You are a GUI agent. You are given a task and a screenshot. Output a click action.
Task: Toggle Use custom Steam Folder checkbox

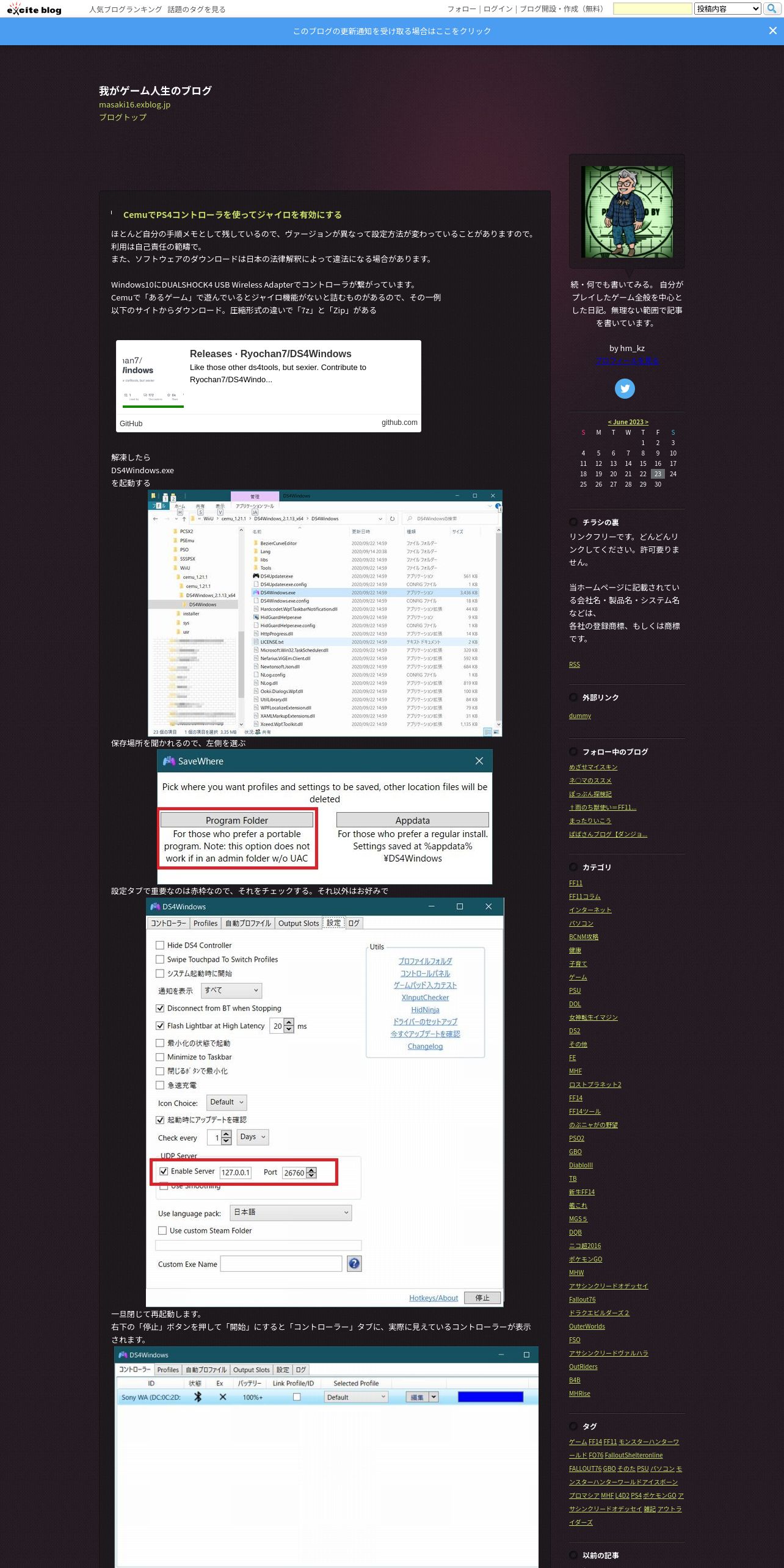pyautogui.click(x=162, y=1230)
